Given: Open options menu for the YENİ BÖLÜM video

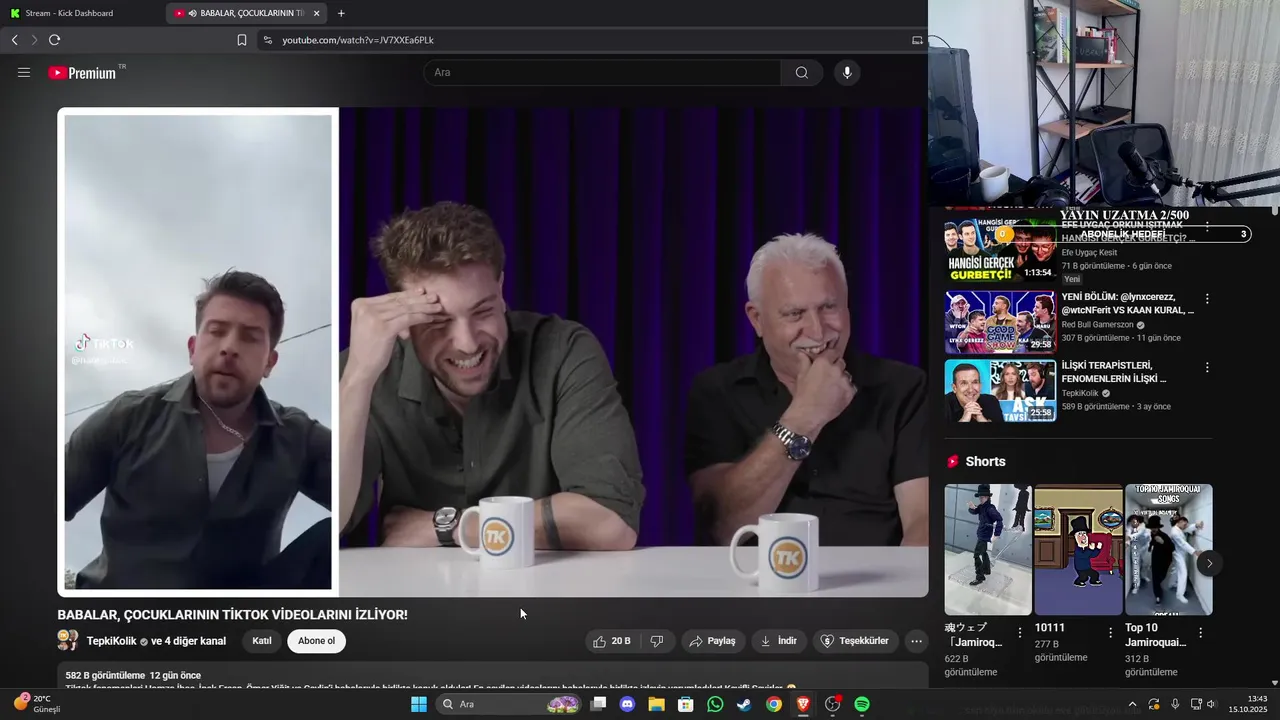Looking at the screenshot, I should tap(1207, 299).
